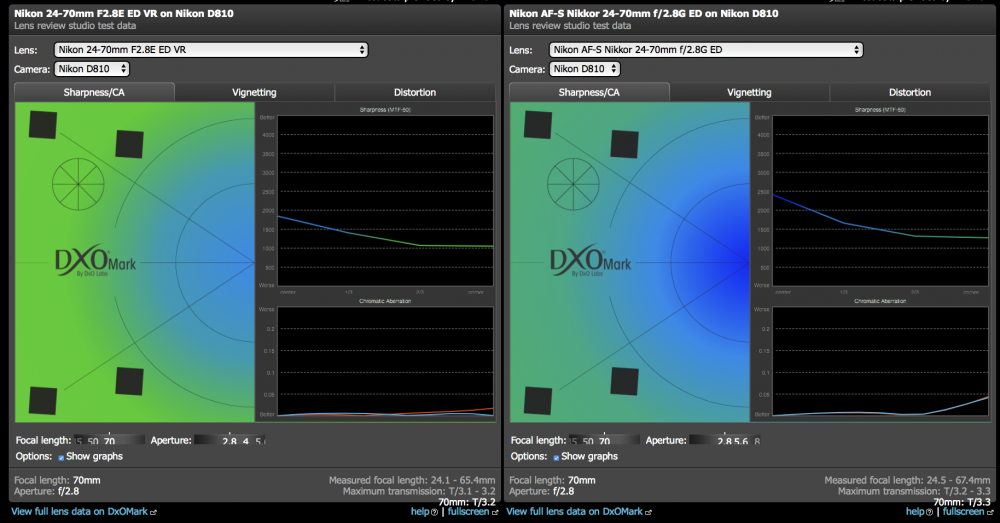1000x523 pixels.
Task: Click the sharpness field map in F2.8E ED VR panel
Action: coord(135,262)
